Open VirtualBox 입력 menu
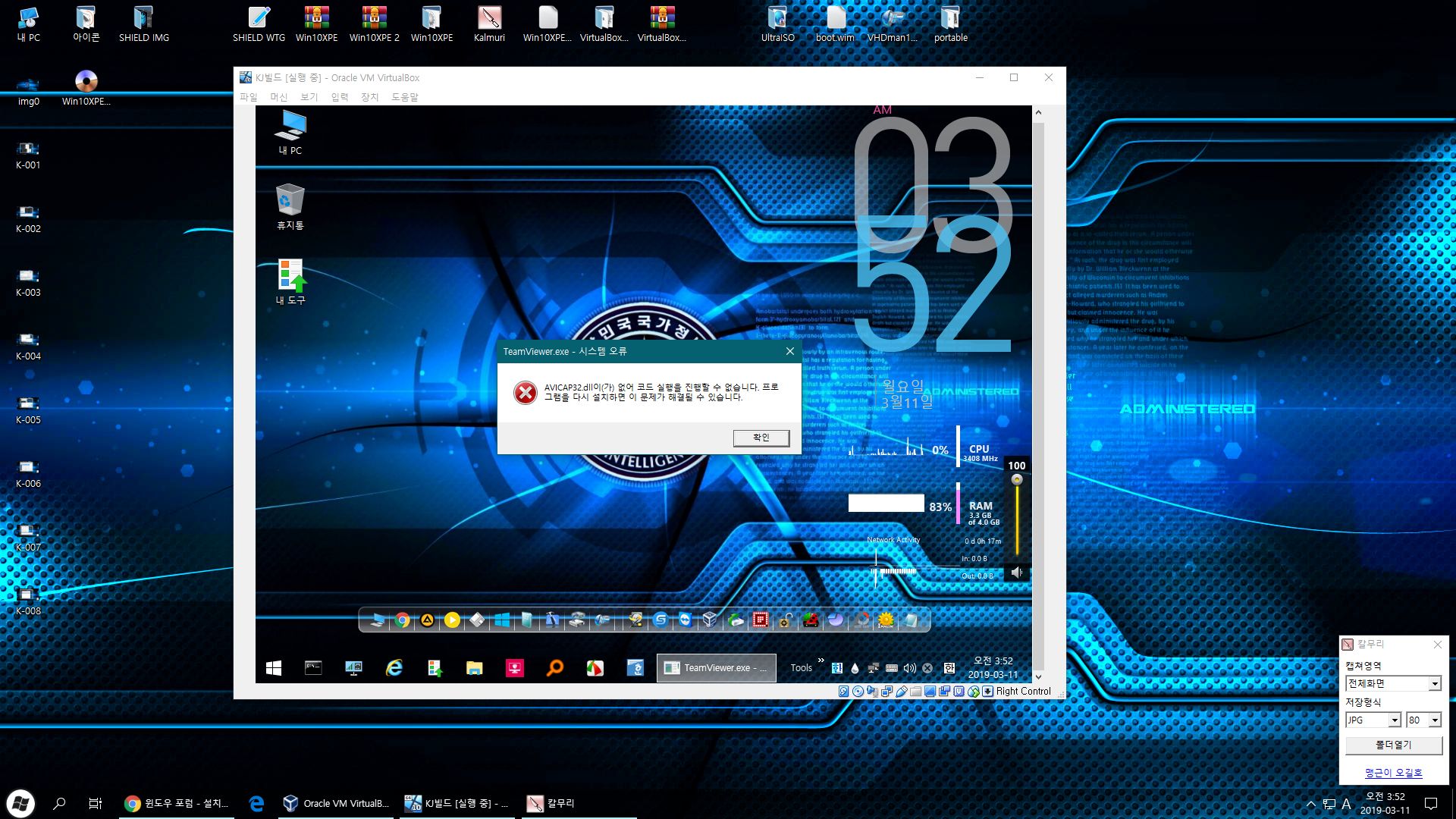 coord(340,97)
